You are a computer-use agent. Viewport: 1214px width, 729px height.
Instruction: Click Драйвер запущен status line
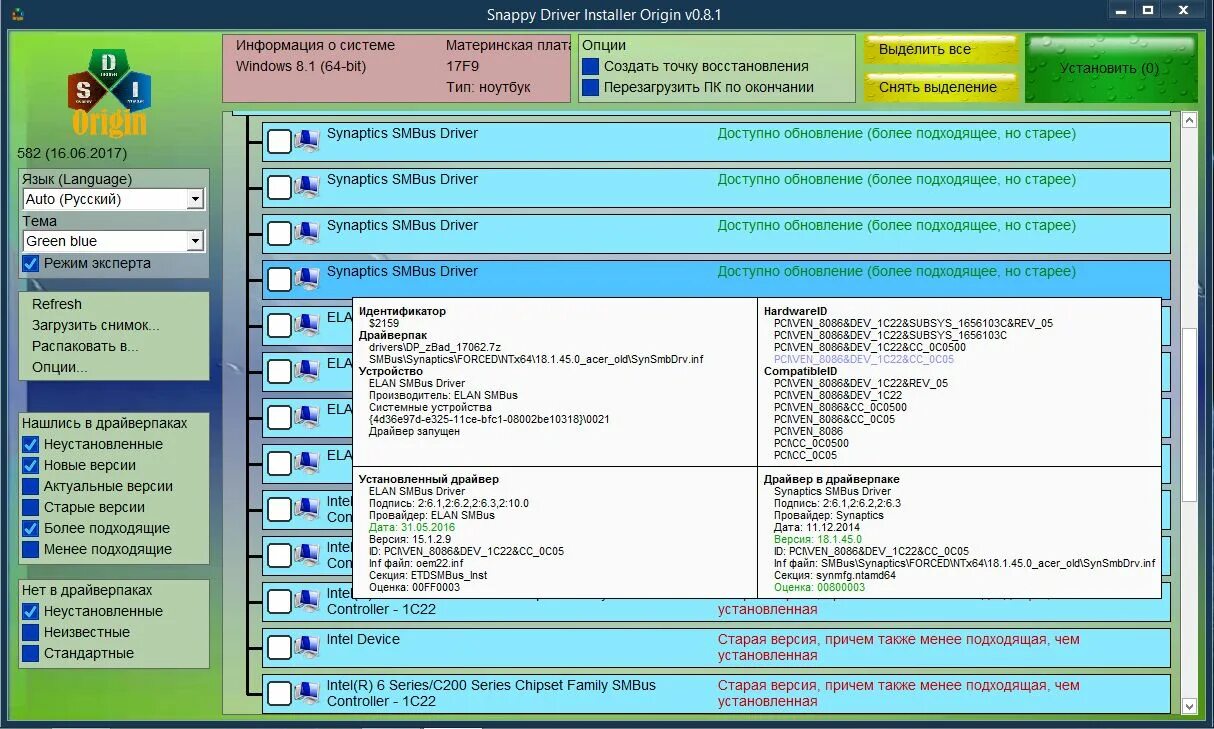click(x=414, y=431)
